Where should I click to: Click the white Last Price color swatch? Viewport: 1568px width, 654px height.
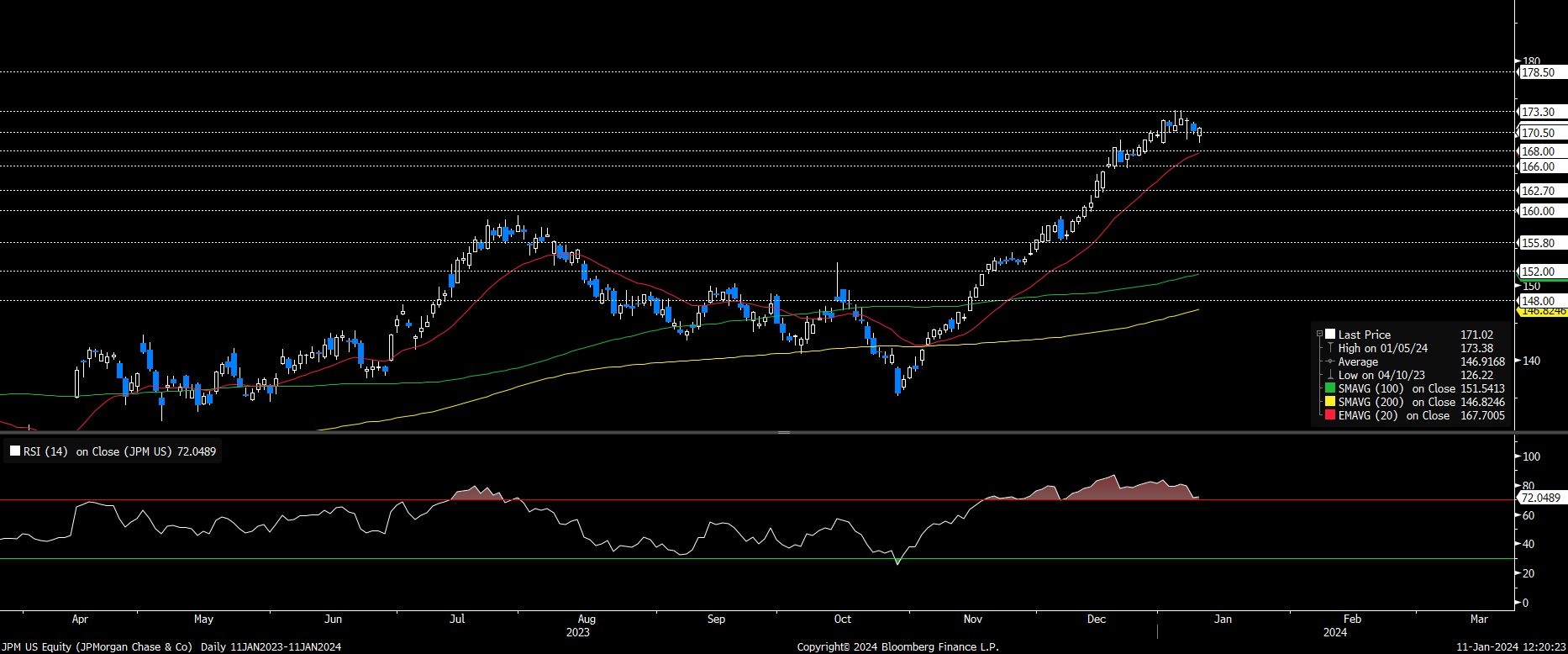[1330, 335]
